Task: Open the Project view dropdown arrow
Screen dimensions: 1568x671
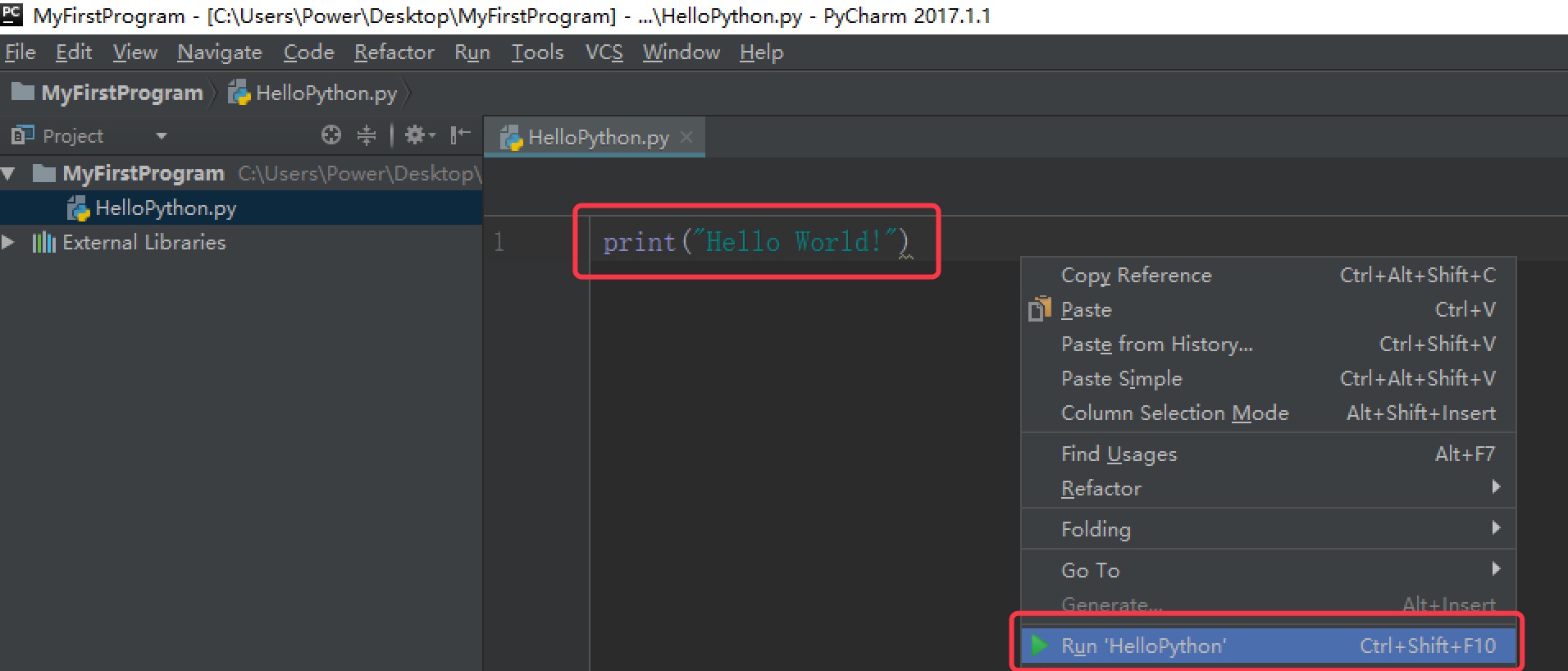Action: point(162,136)
